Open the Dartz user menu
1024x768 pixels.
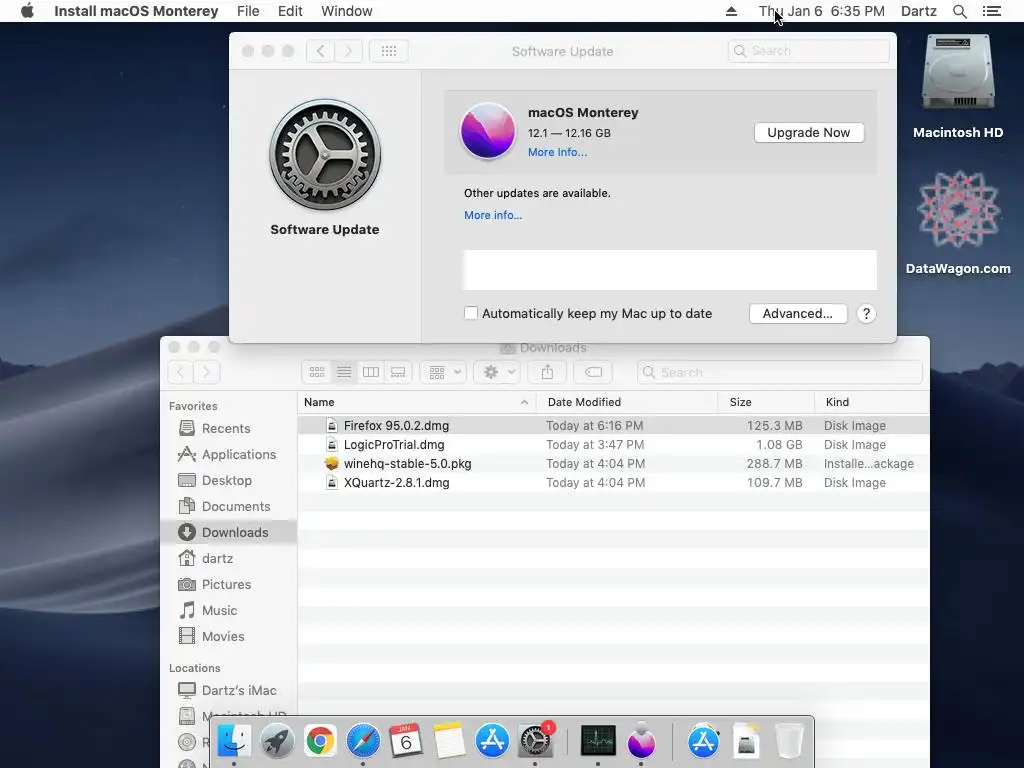(918, 11)
